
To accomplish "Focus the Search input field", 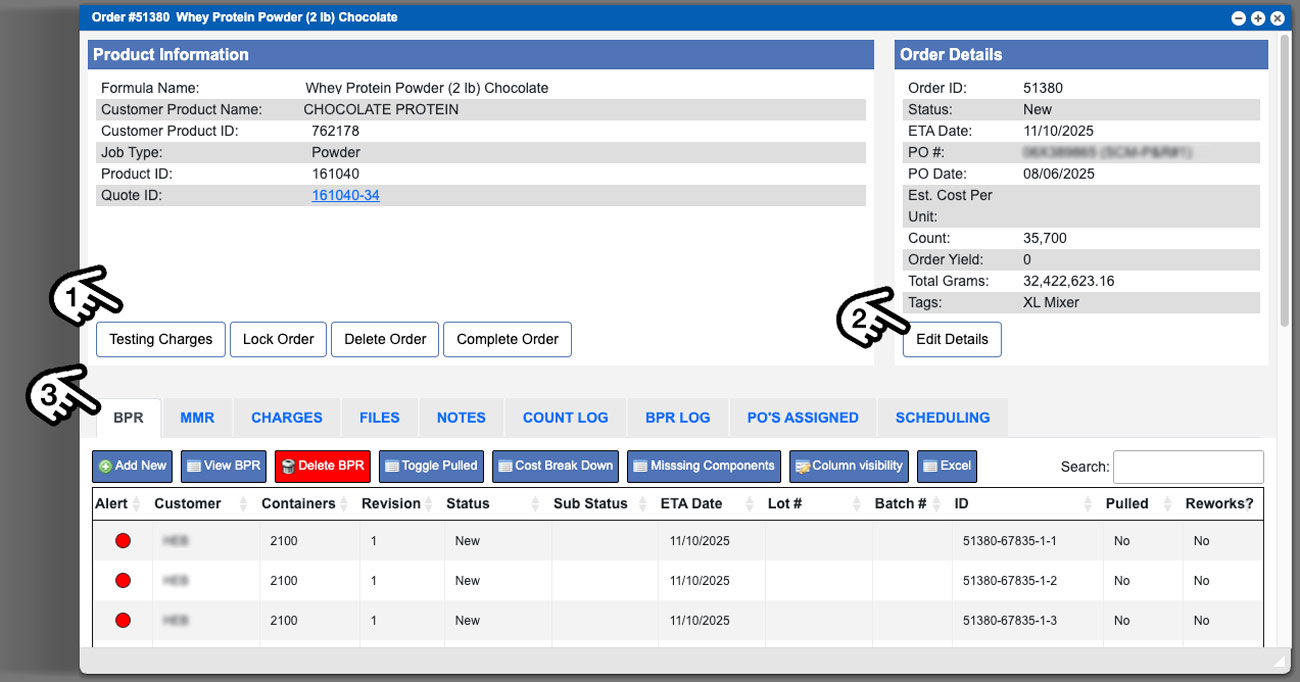I will 1188,467.
